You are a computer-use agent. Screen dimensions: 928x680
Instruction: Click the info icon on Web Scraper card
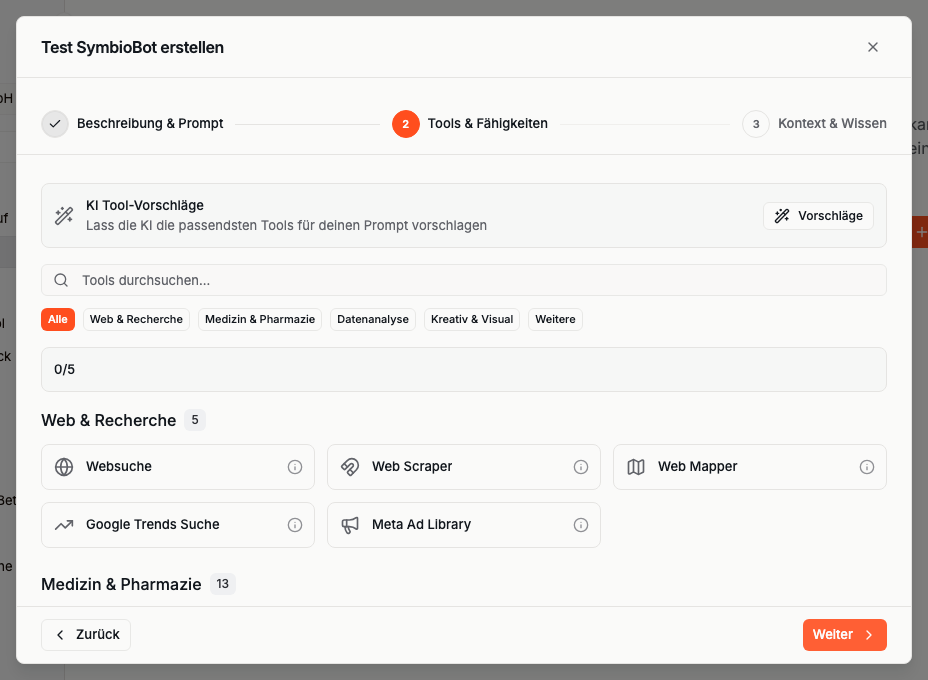[x=581, y=467]
